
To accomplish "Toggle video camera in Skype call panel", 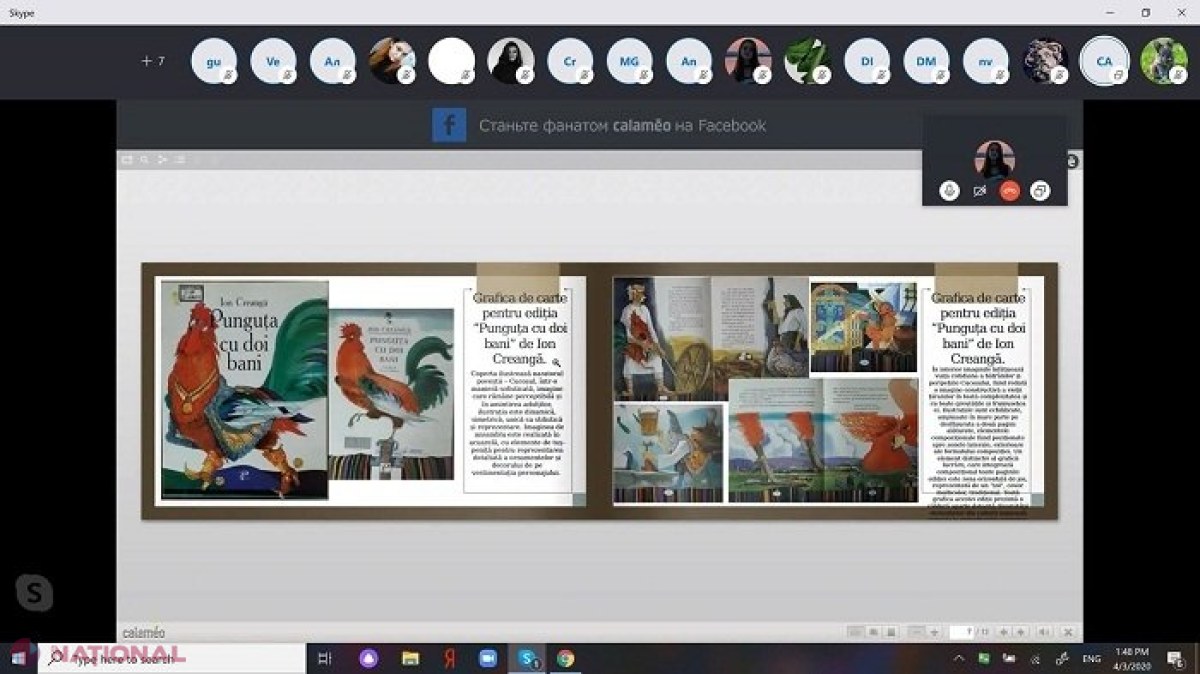I will (x=979, y=190).
